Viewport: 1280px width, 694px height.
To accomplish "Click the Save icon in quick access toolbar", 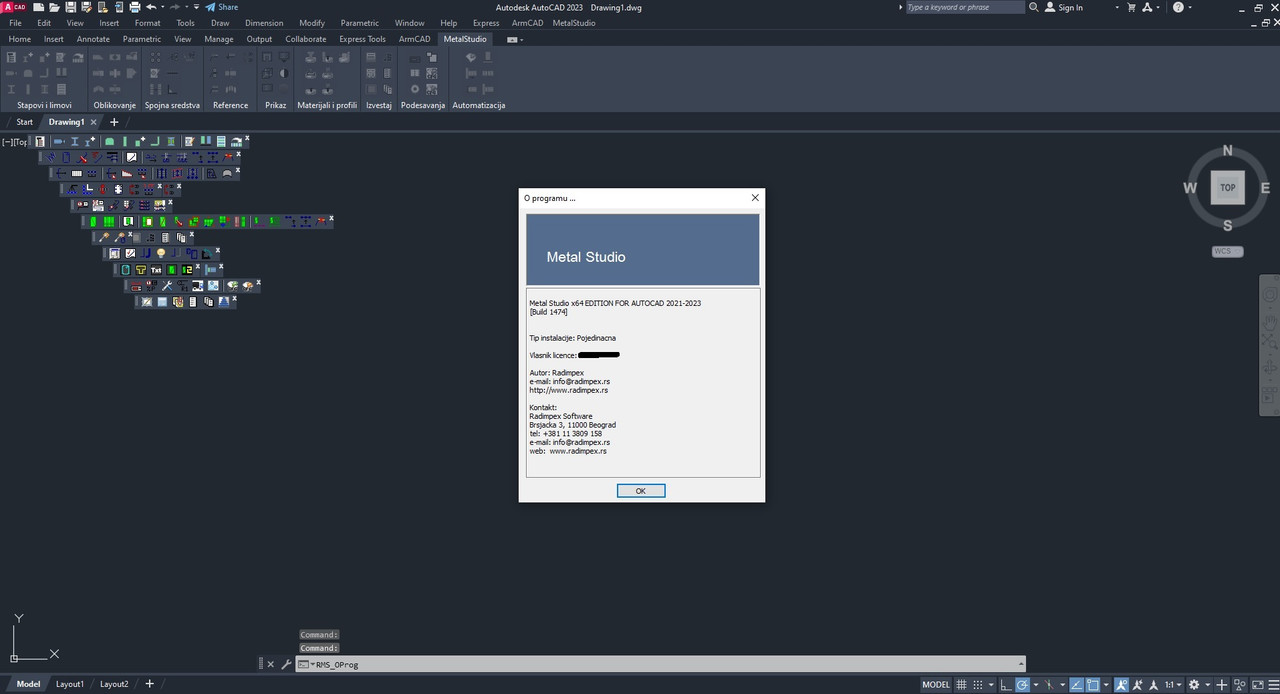I will pos(70,7).
